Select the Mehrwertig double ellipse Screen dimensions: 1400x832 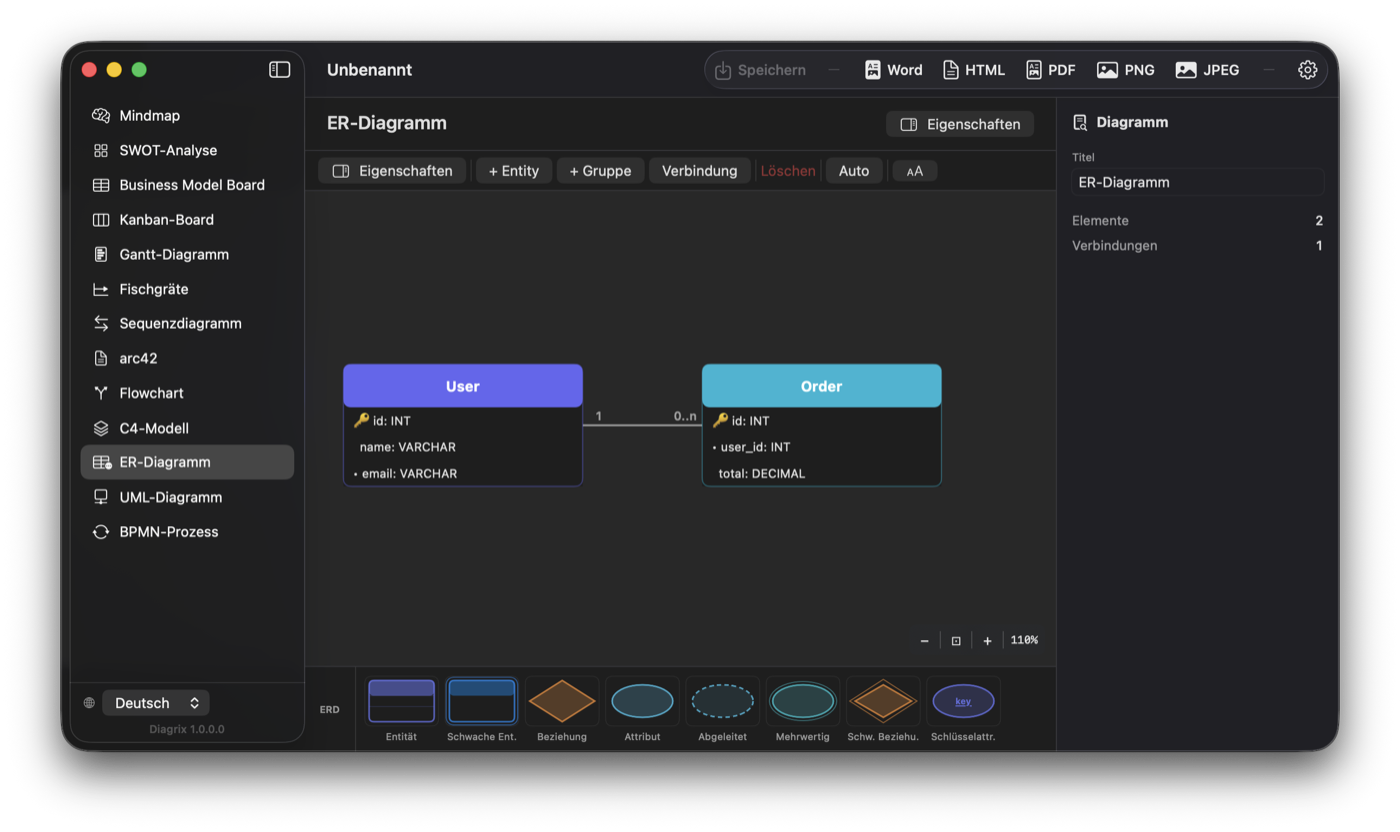[x=802, y=701]
